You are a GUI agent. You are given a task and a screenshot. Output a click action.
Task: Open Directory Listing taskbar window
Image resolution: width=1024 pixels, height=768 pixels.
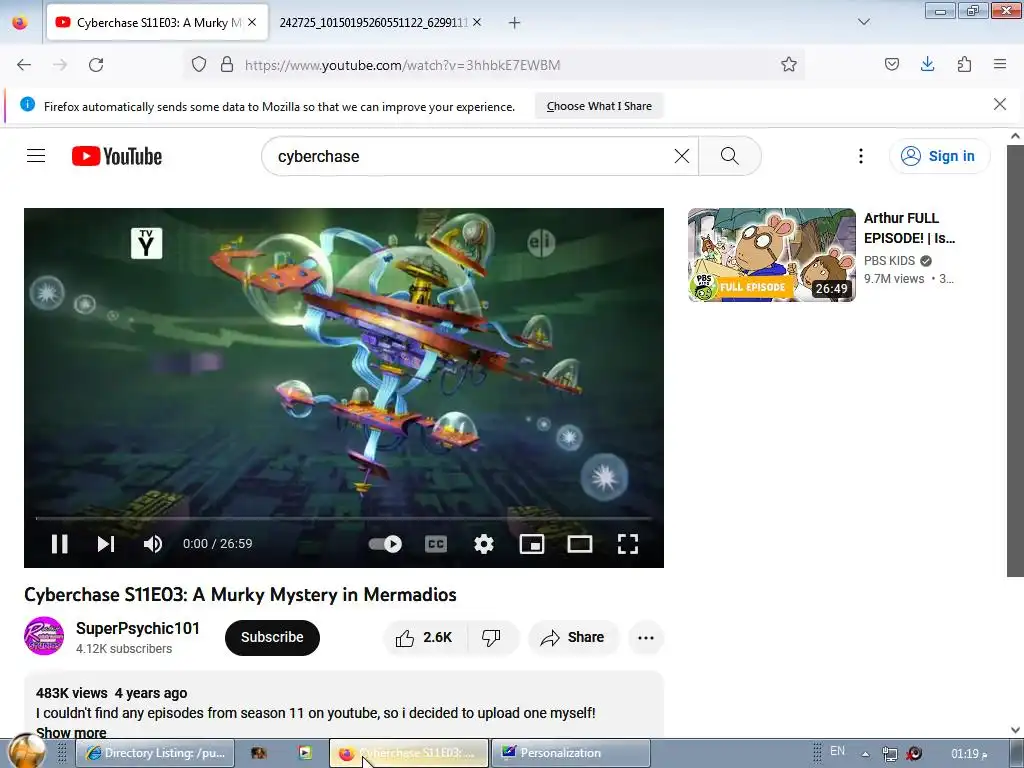[x=155, y=753]
